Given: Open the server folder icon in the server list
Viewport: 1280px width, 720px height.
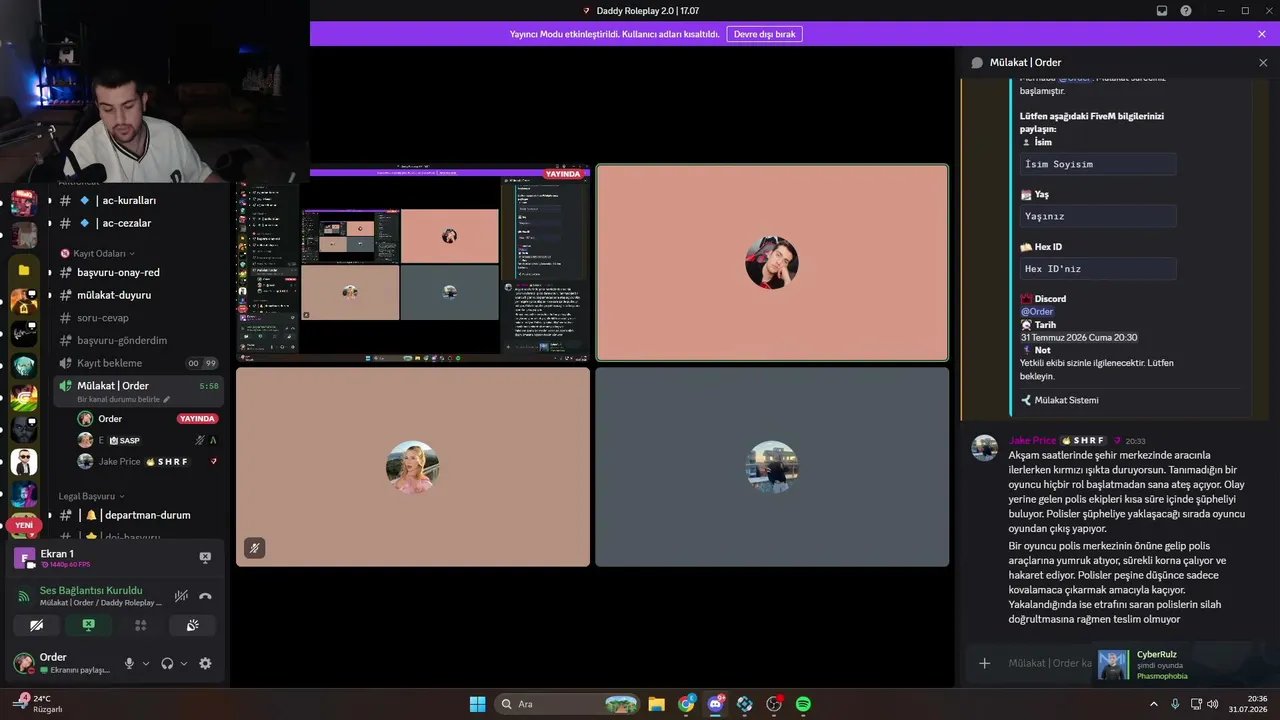Looking at the screenshot, I should pos(24,270).
